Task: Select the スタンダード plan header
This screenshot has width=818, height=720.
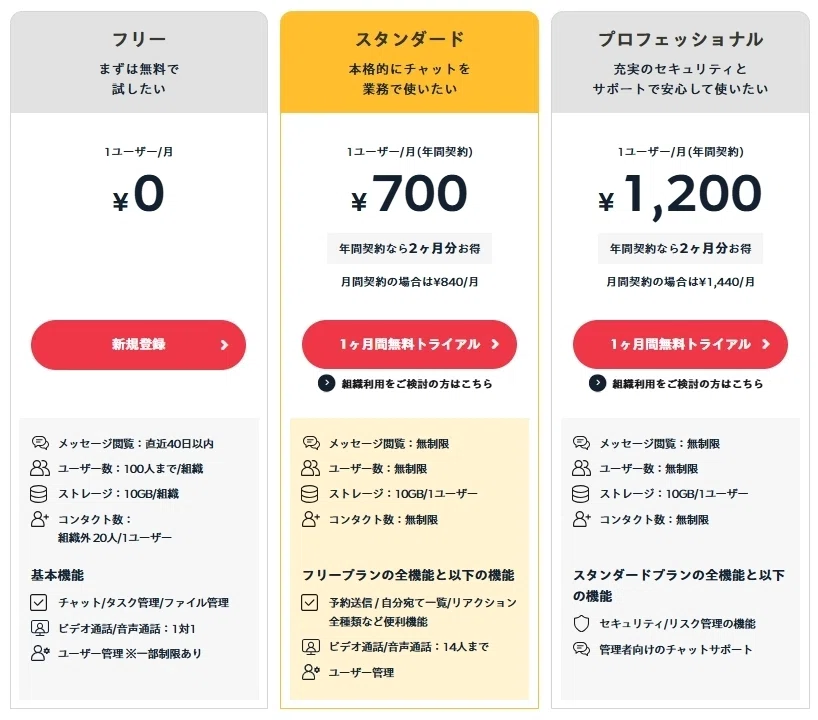Action: [410, 63]
